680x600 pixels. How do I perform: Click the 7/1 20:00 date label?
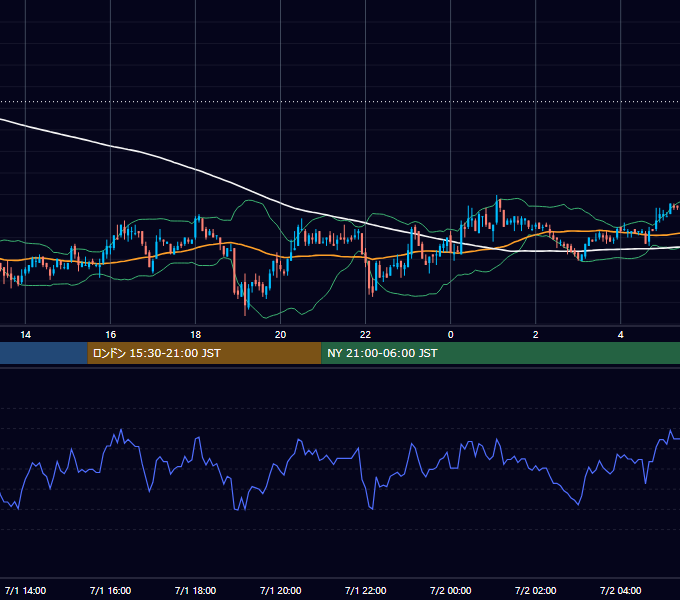(281, 591)
